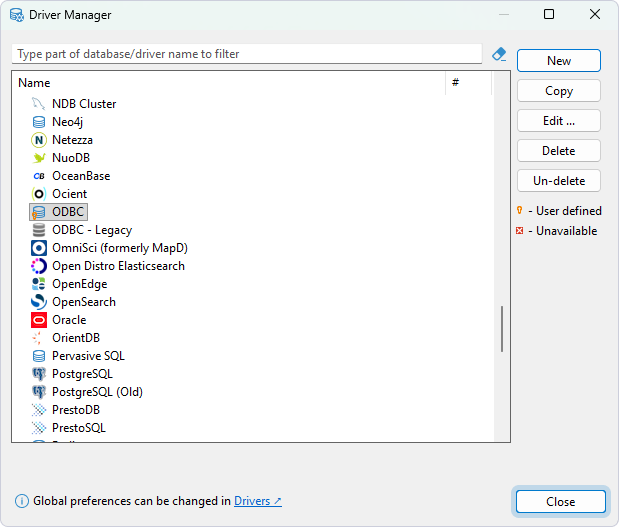This screenshot has width=619, height=527.
Task: Create a driver with the New button
Action: [559, 61]
